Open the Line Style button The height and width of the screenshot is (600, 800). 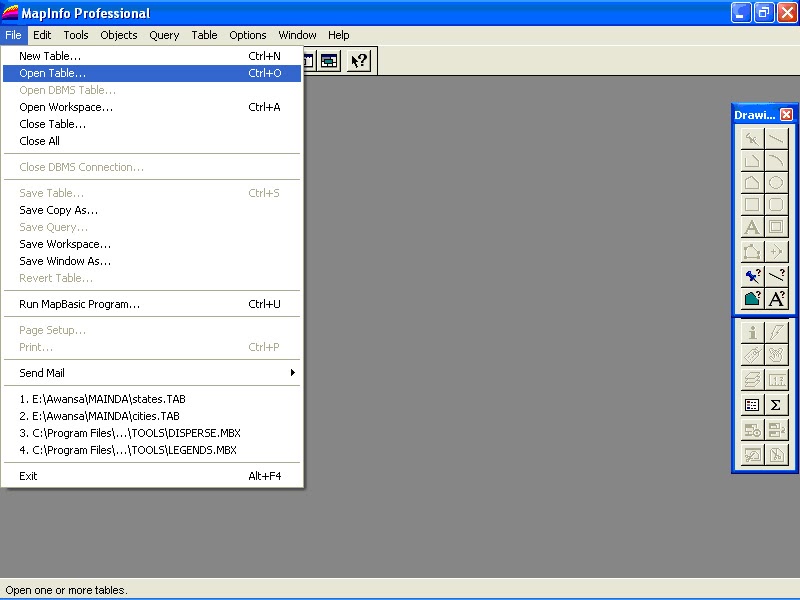click(776, 276)
